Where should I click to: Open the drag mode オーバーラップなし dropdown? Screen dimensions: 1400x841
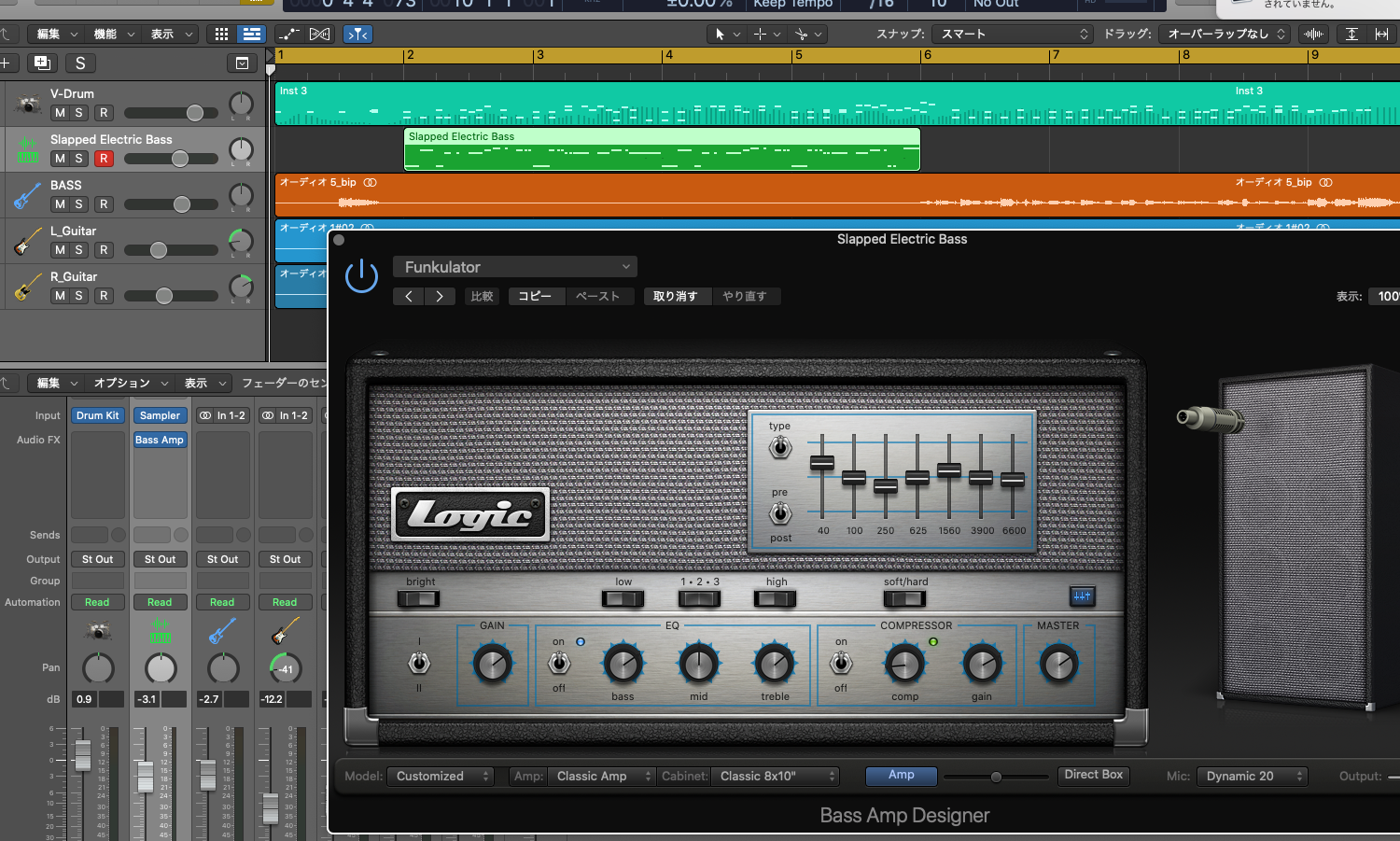[x=1225, y=34]
